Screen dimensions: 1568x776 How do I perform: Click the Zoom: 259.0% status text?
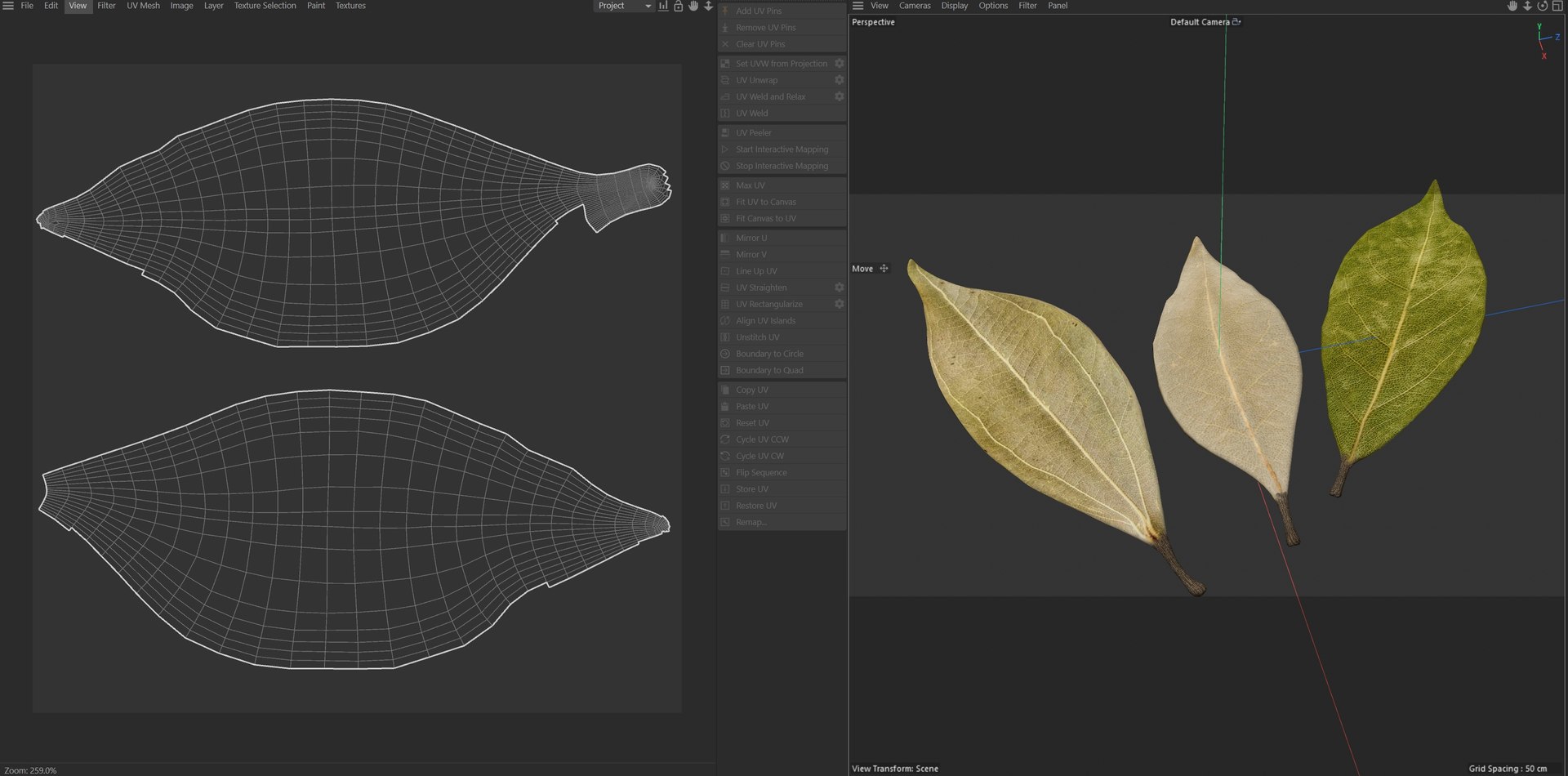[x=30, y=770]
